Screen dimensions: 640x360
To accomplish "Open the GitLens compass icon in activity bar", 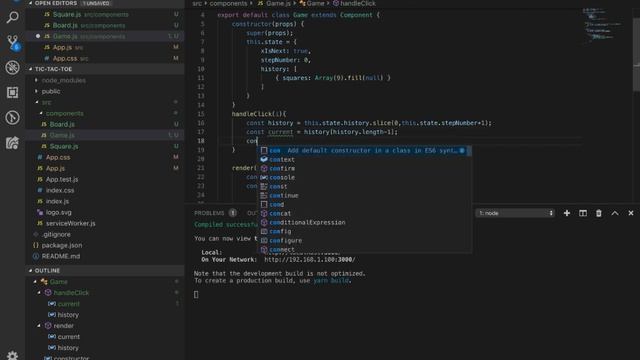I will pos(12,118).
